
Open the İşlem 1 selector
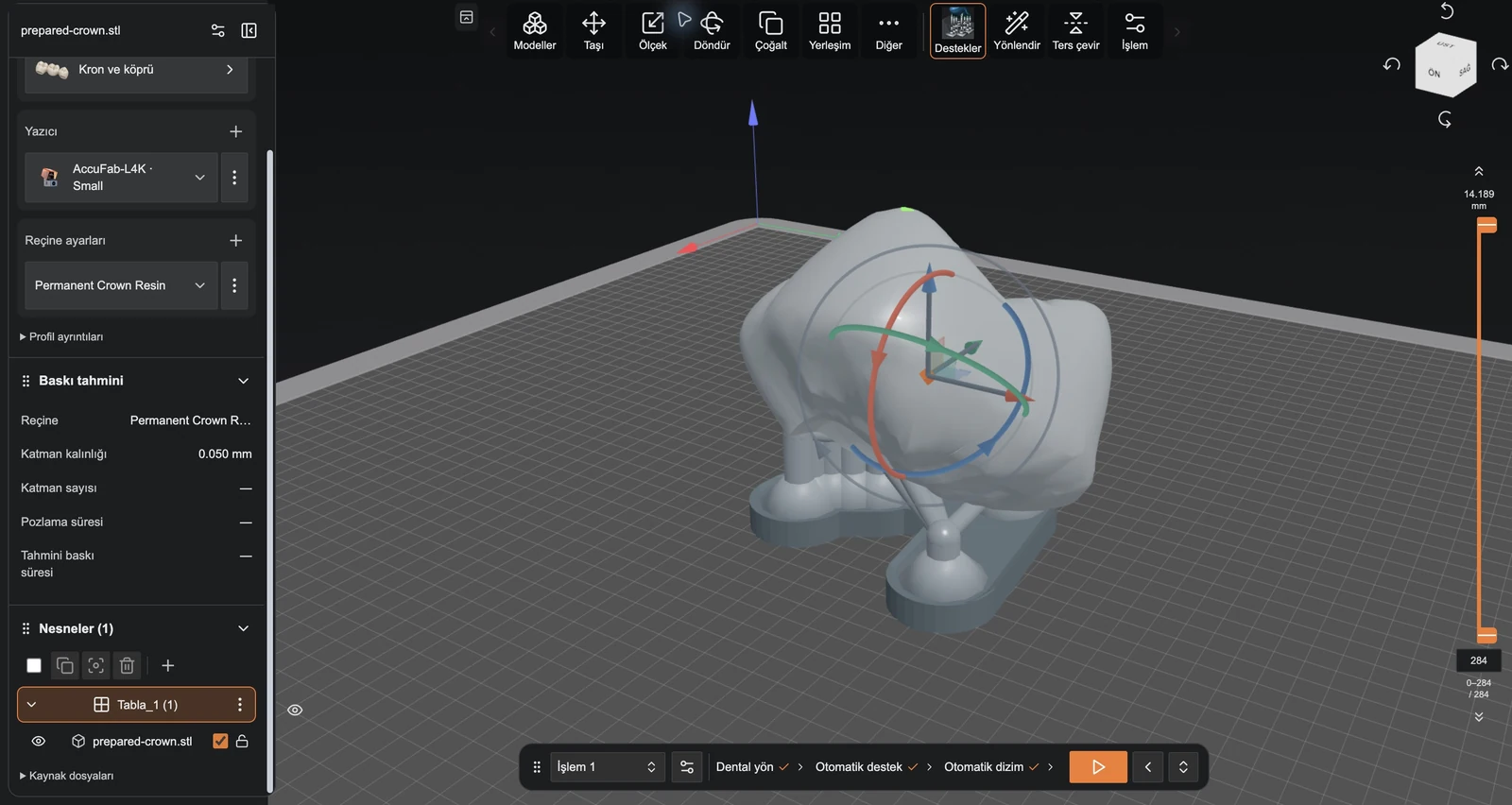(x=608, y=767)
